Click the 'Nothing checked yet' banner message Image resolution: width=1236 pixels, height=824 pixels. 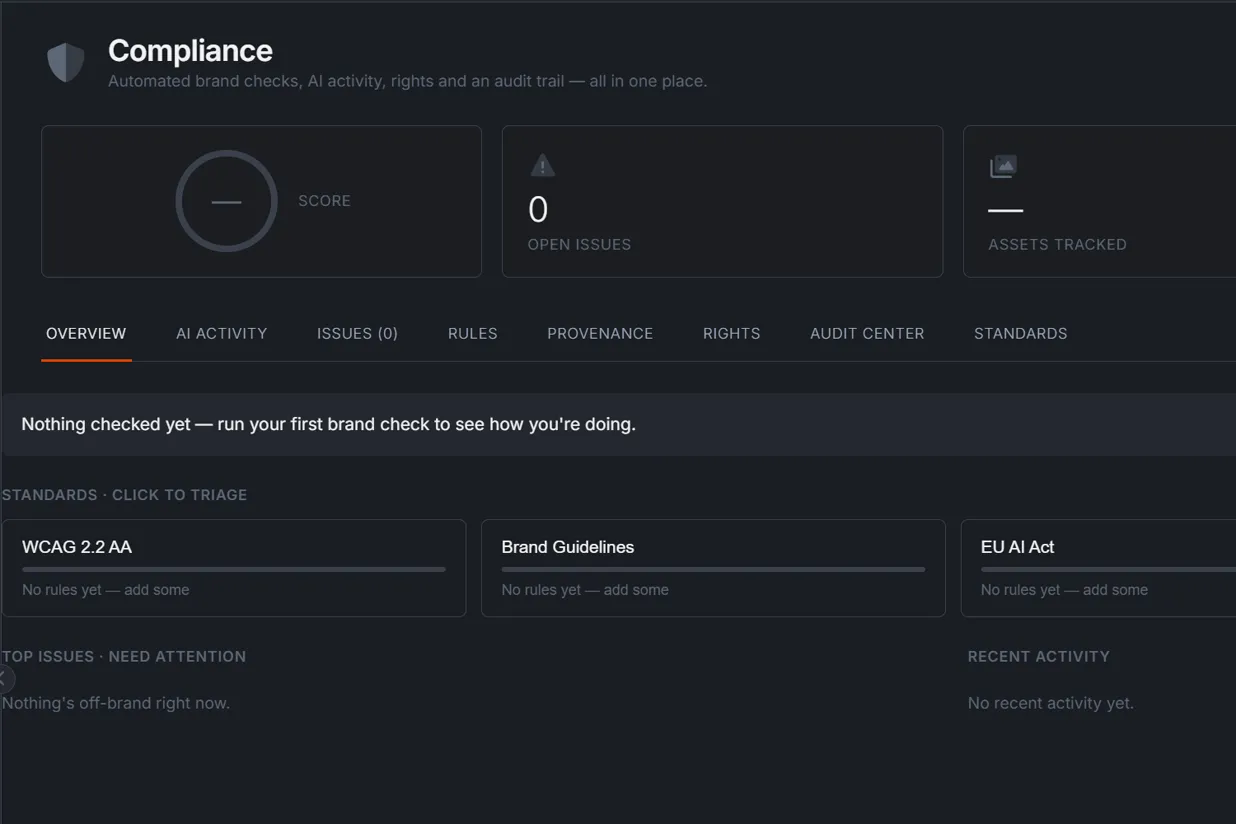pyautogui.click(x=328, y=424)
